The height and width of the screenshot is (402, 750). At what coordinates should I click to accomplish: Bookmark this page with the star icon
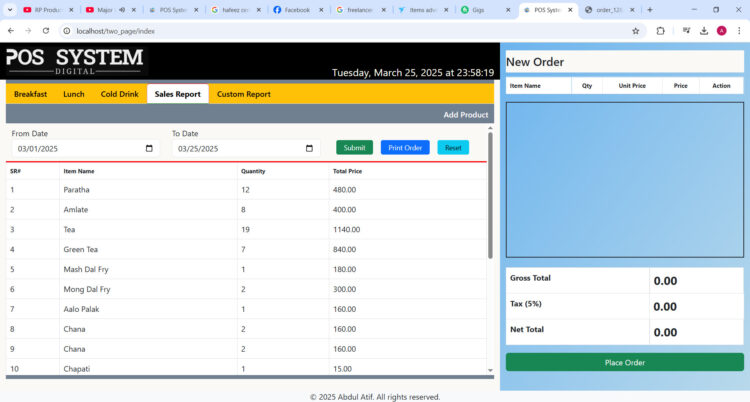click(635, 31)
